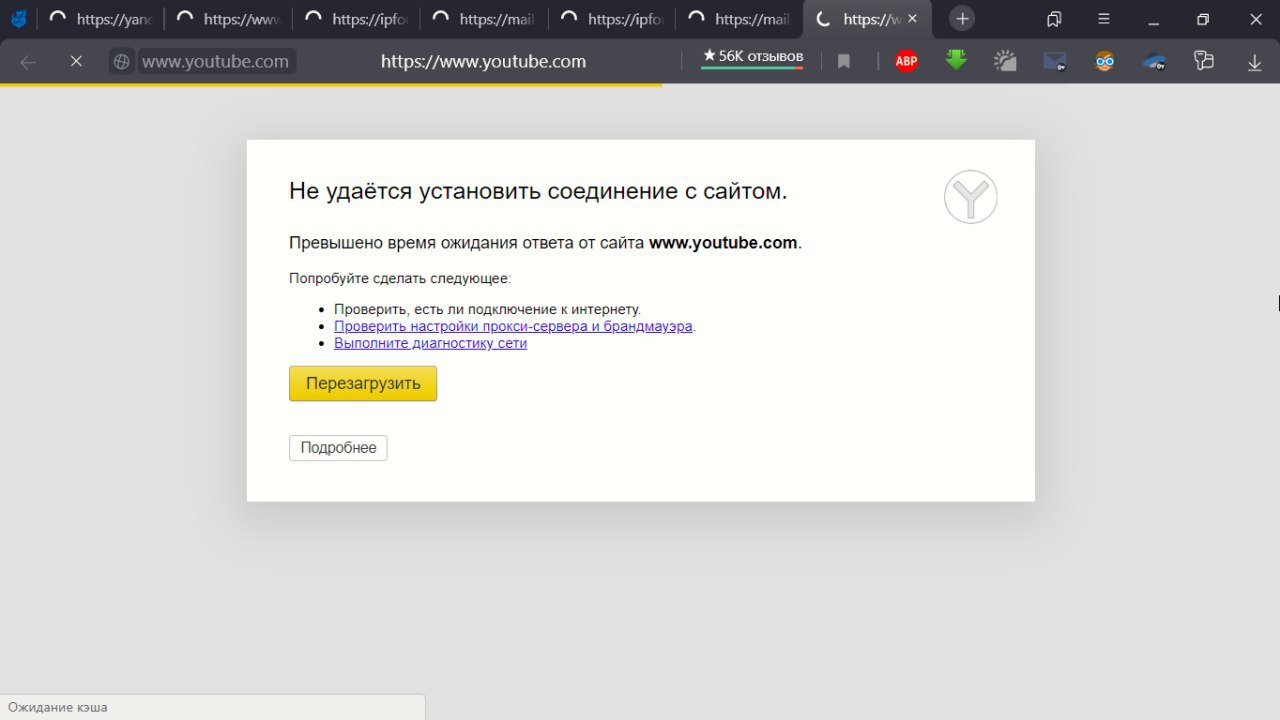
Task: Click the globe site info icon
Action: tap(121, 62)
